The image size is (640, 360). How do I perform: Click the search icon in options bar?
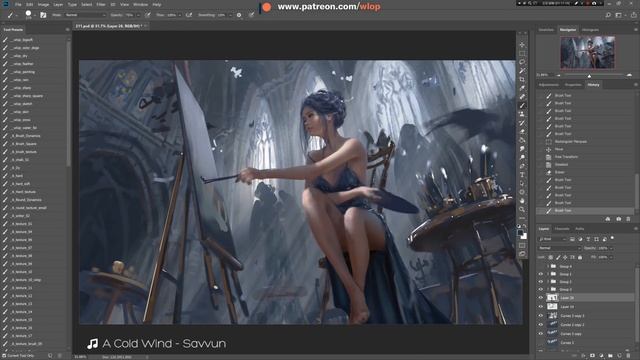[x=608, y=15]
